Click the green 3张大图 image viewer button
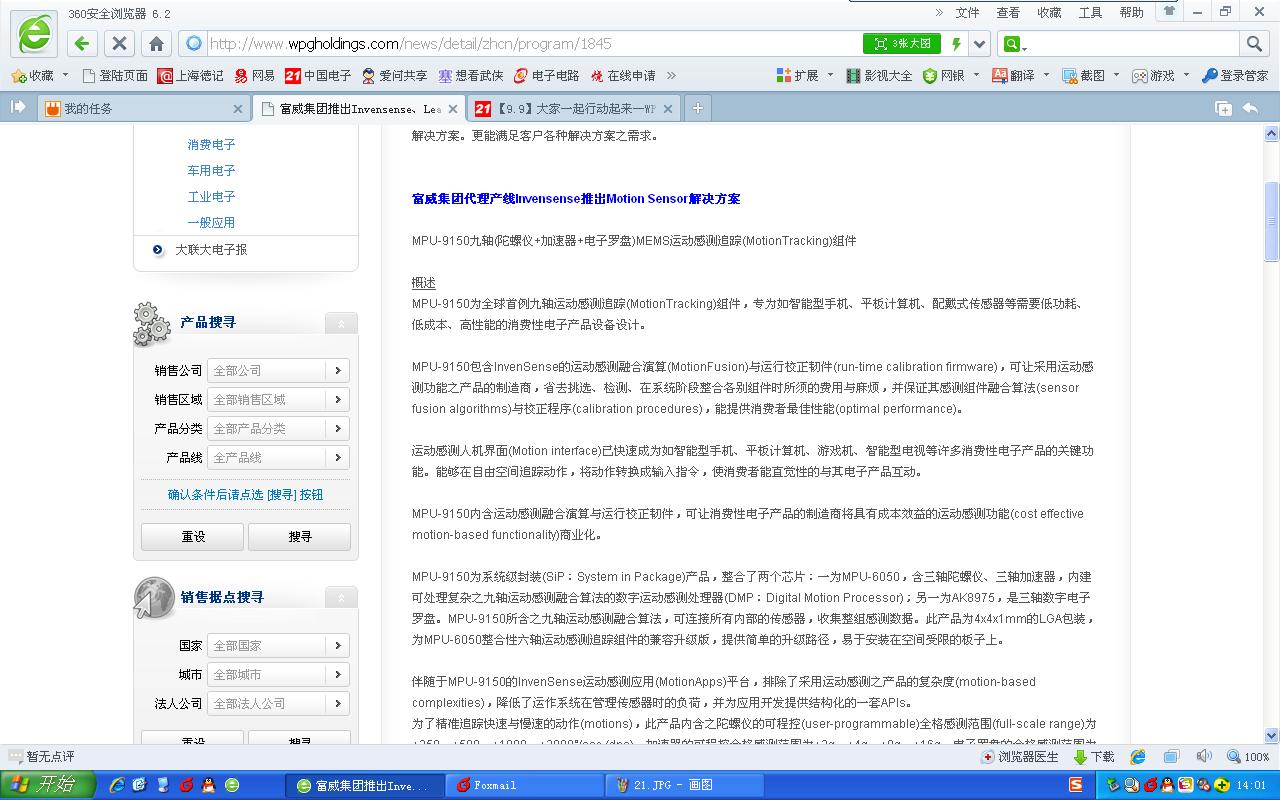The image size is (1280, 800). [x=902, y=44]
